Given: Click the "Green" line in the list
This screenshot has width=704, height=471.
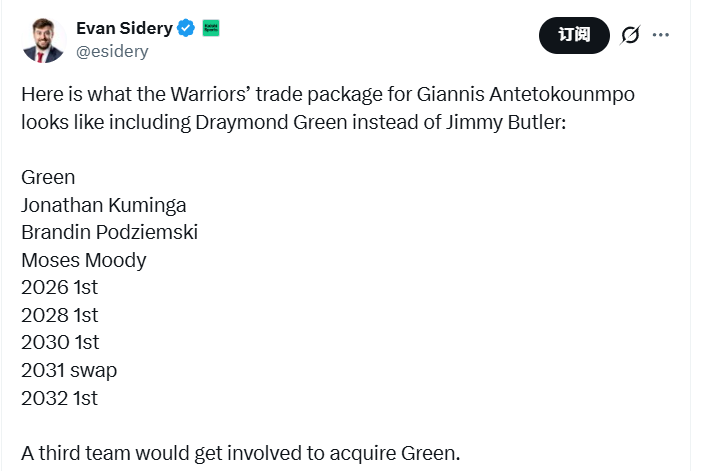Looking at the screenshot, I should 48,177.
